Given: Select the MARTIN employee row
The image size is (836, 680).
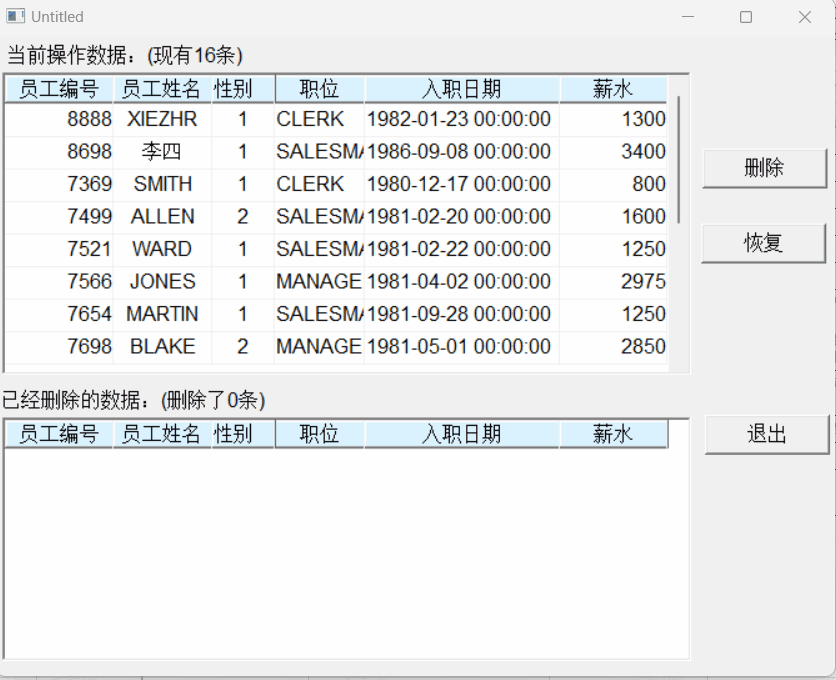Looking at the screenshot, I should coord(336,314).
